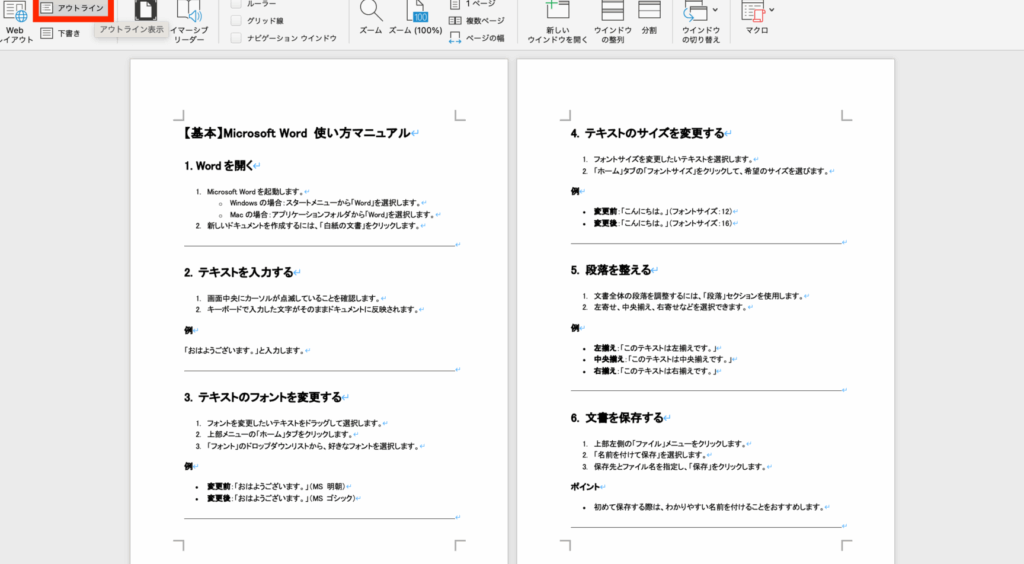Enable the ルーラー (Ruler) checkbox
Image resolution: width=1024 pixels, height=564 pixels.
click(236, 4)
